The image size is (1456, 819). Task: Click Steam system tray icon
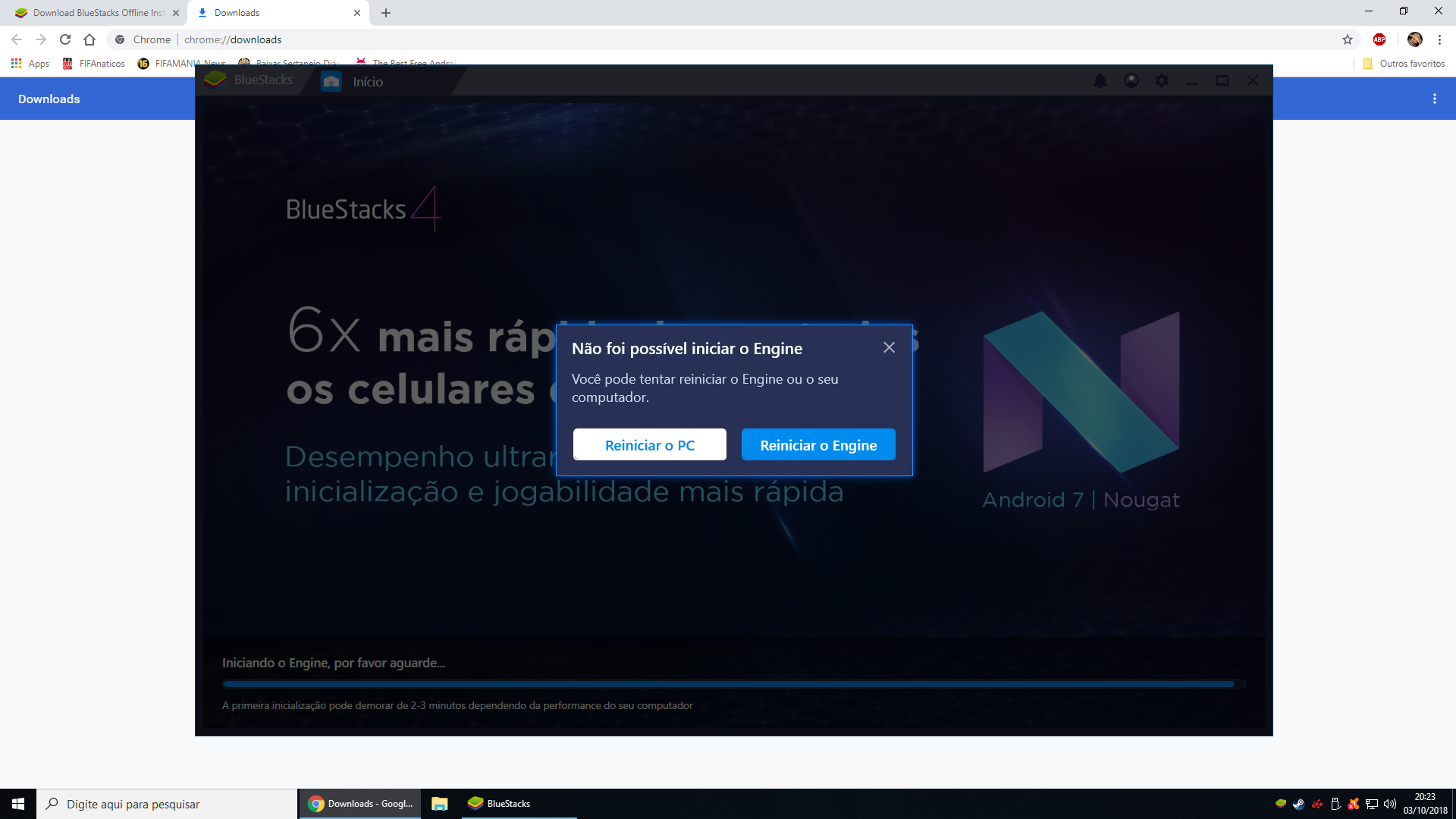[x=1299, y=804]
